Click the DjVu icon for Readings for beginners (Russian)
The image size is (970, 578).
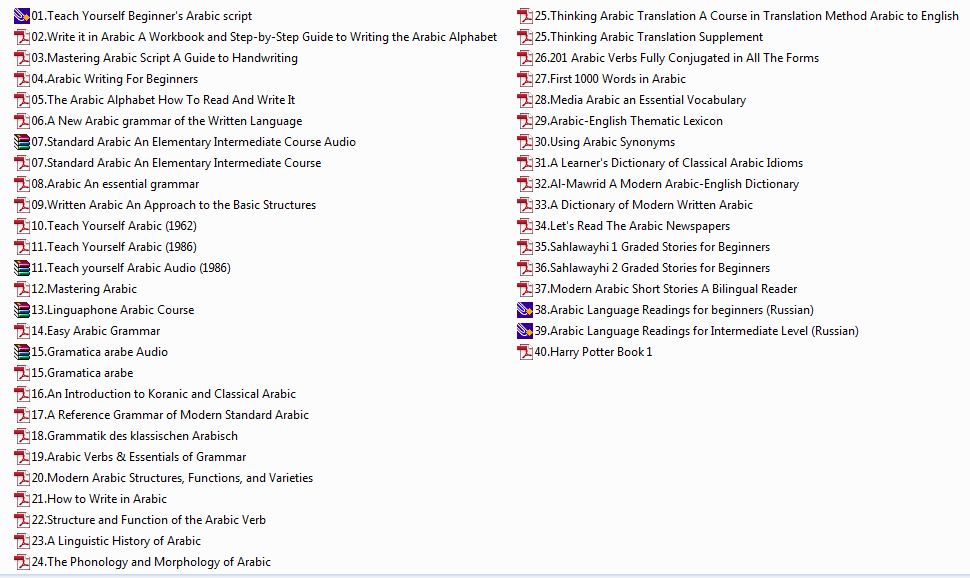coord(525,310)
